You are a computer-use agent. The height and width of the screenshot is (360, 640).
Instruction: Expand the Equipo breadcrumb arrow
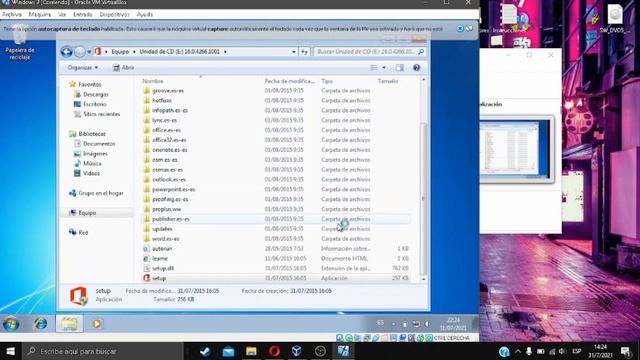tap(134, 52)
